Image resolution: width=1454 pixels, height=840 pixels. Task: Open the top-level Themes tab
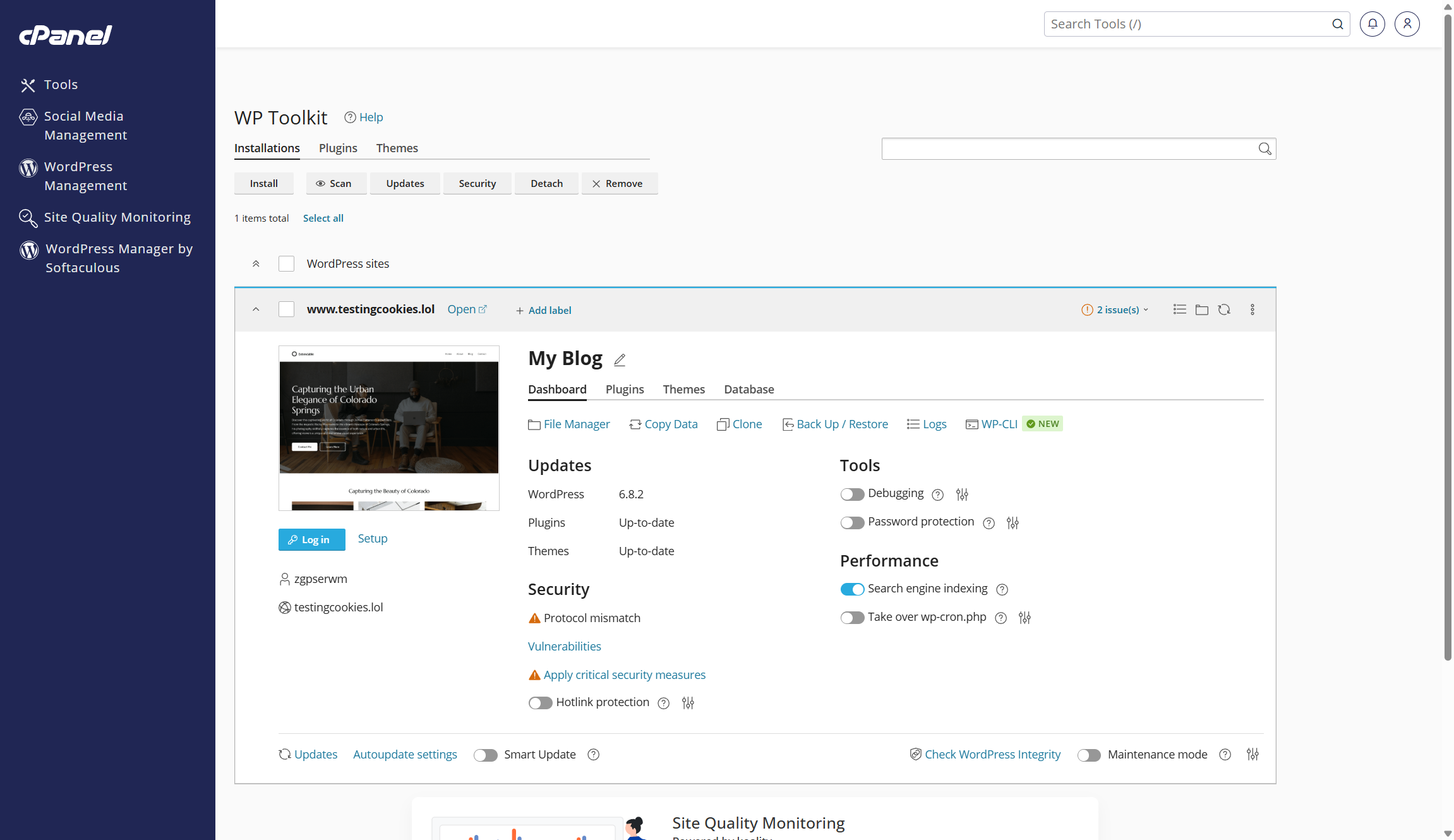tap(397, 148)
